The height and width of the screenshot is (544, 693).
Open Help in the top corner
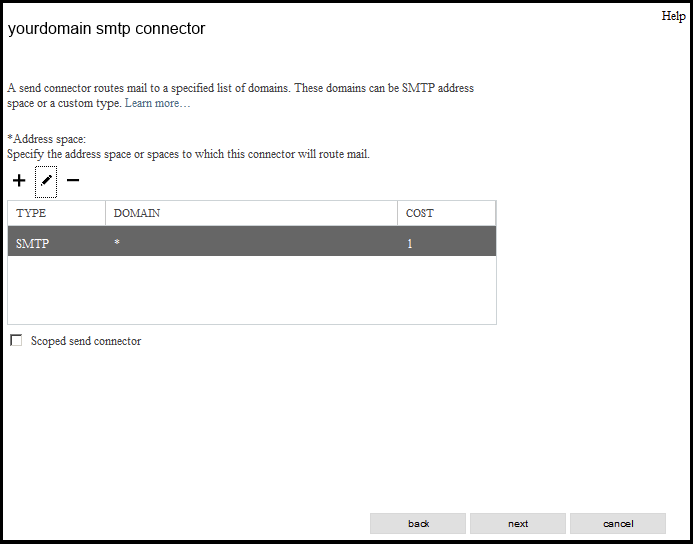tap(673, 16)
